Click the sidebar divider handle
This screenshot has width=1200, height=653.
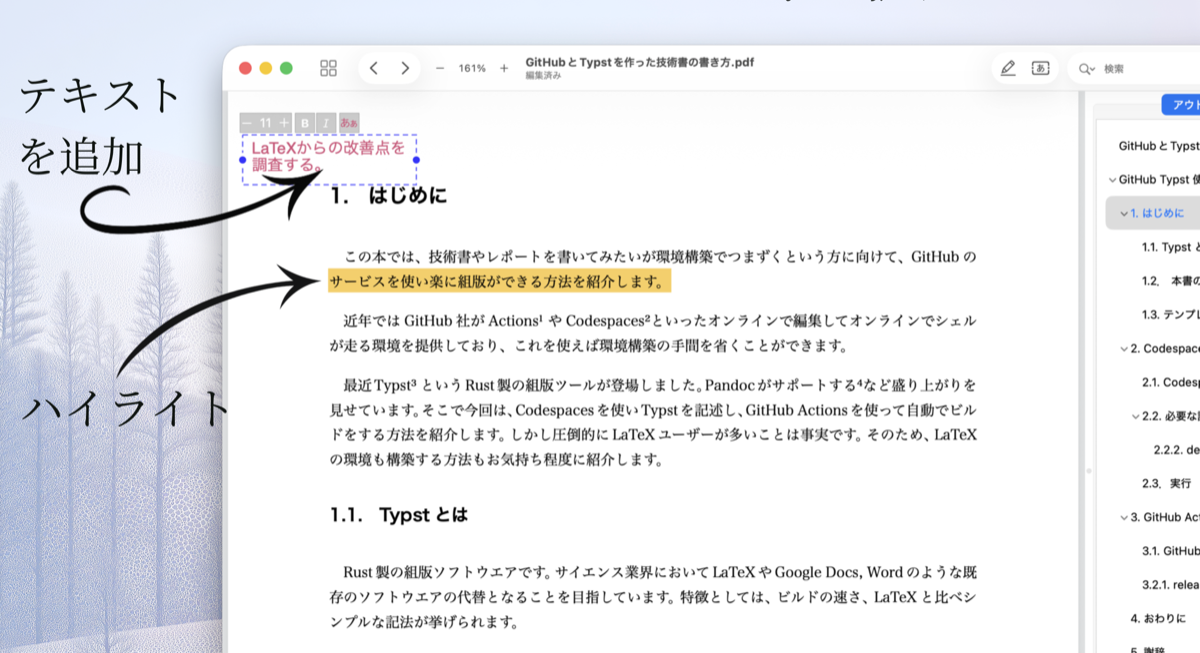tap(1089, 471)
